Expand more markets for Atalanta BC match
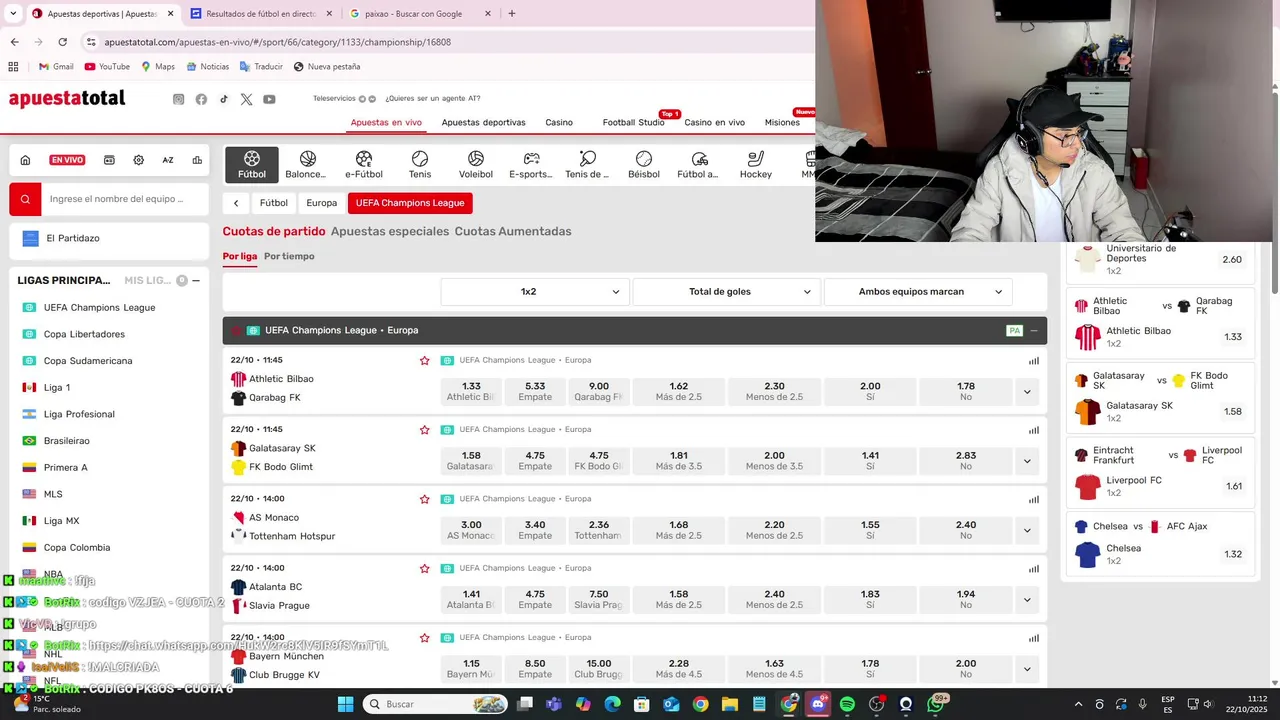1280x720 pixels. click(1026, 600)
